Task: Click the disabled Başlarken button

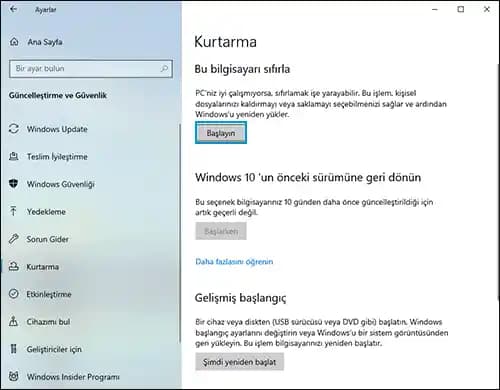Action: pos(221,231)
